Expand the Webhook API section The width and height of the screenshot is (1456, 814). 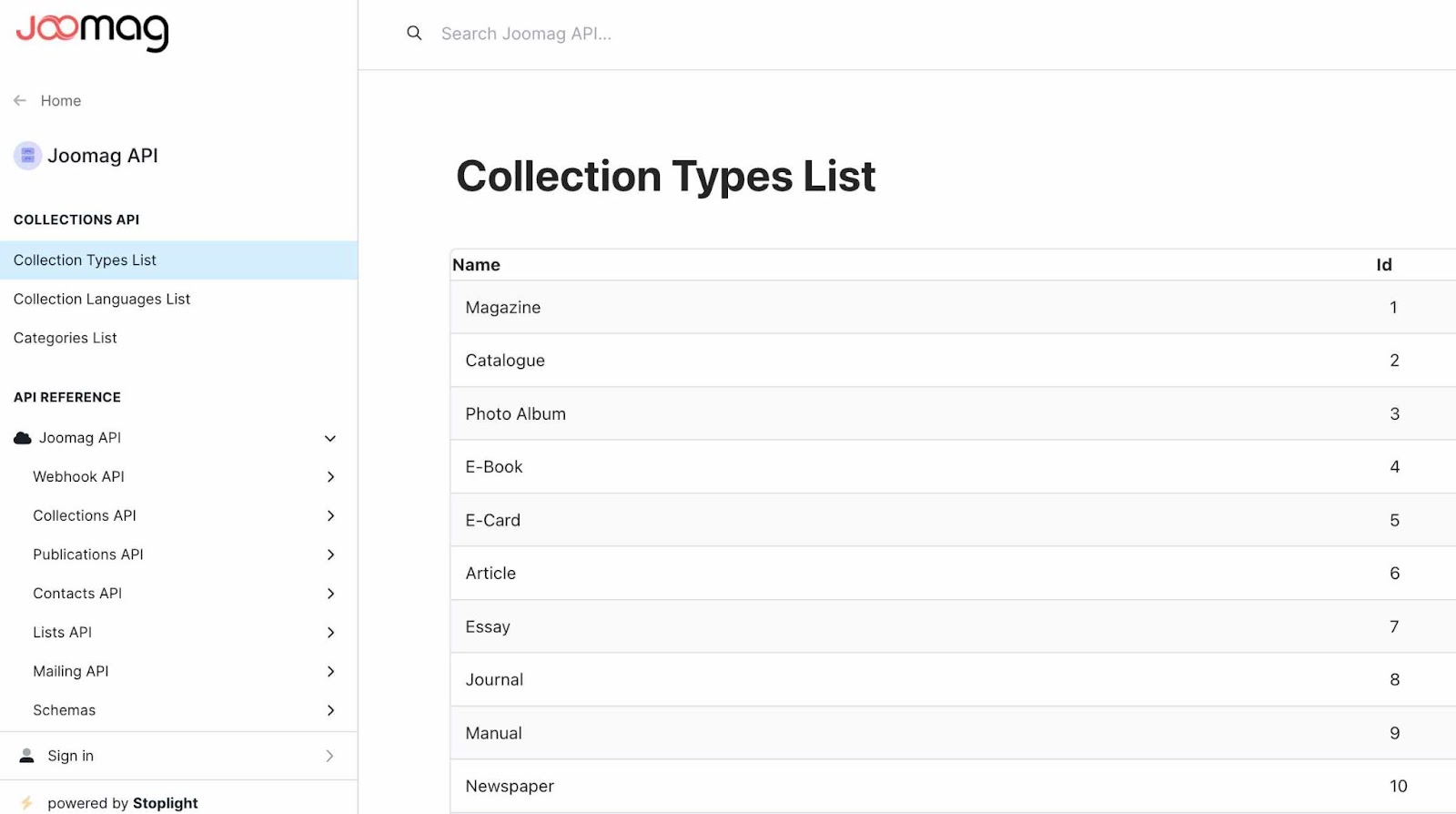(330, 477)
